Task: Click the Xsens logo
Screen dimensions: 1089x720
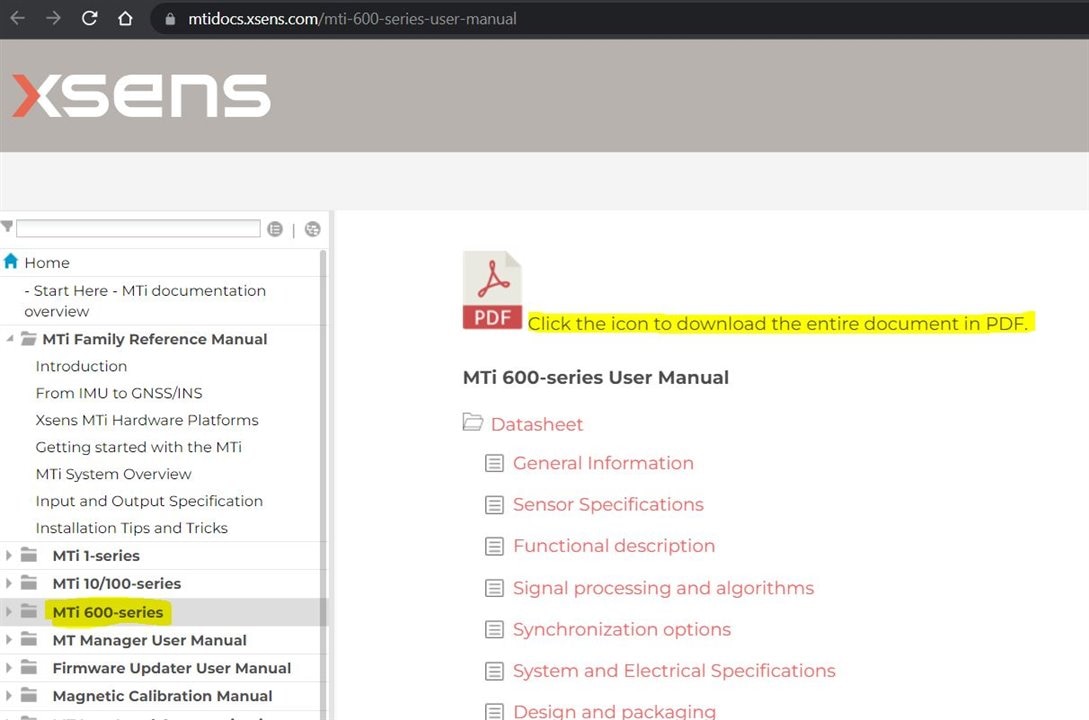Action: pyautogui.click(x=142, y=95)
